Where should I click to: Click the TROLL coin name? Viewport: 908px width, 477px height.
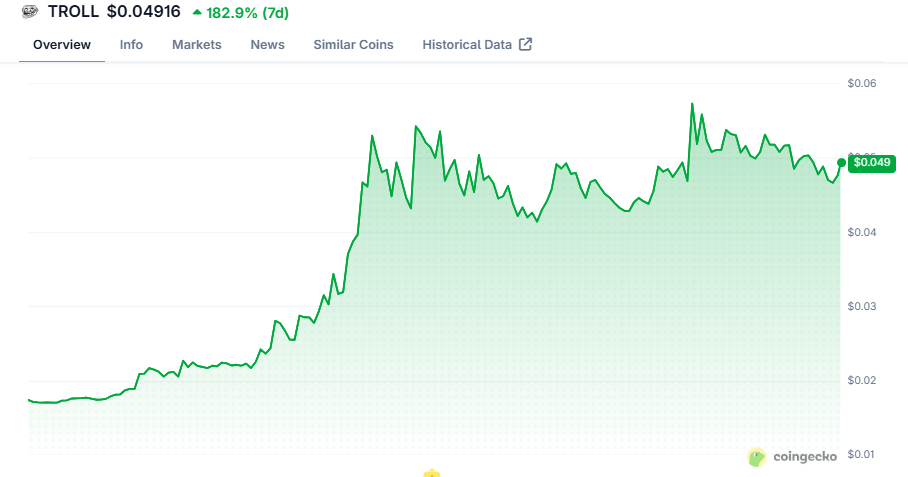[73, 12]
